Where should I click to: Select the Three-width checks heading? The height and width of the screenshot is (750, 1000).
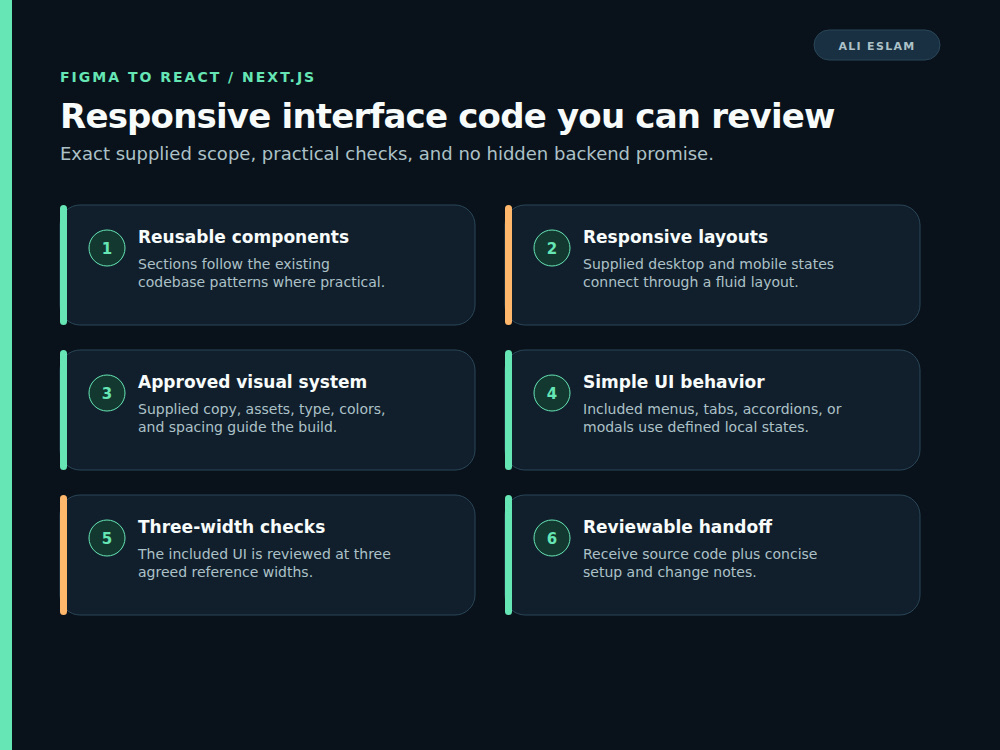tap(232, 526)
